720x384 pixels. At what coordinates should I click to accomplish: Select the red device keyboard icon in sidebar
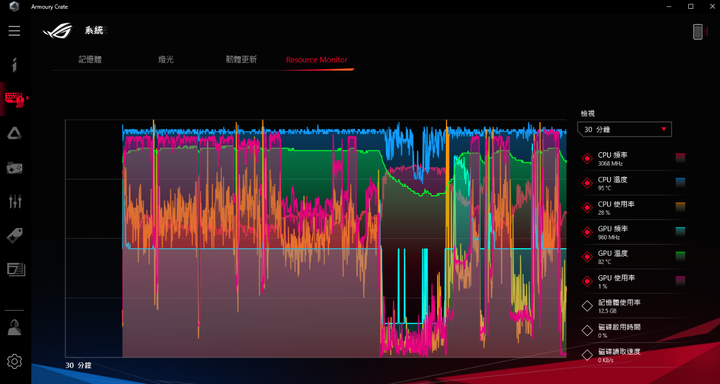[x=15, y=99]
